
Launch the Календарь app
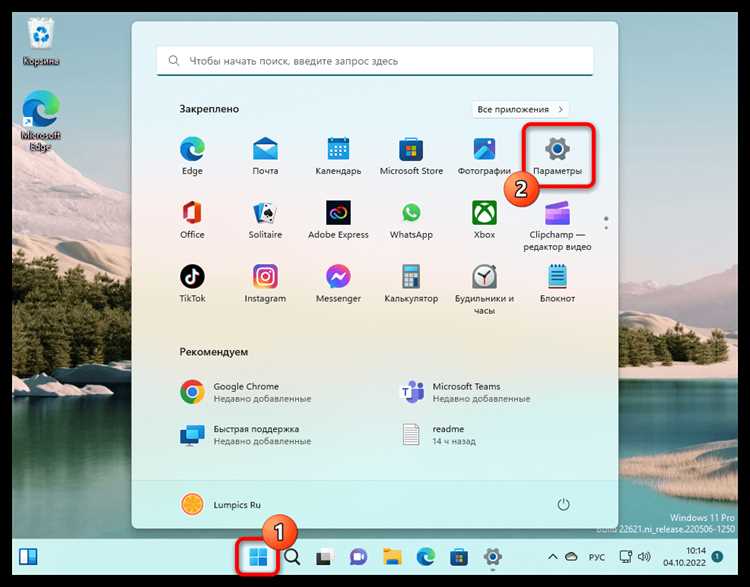[338, 156]
